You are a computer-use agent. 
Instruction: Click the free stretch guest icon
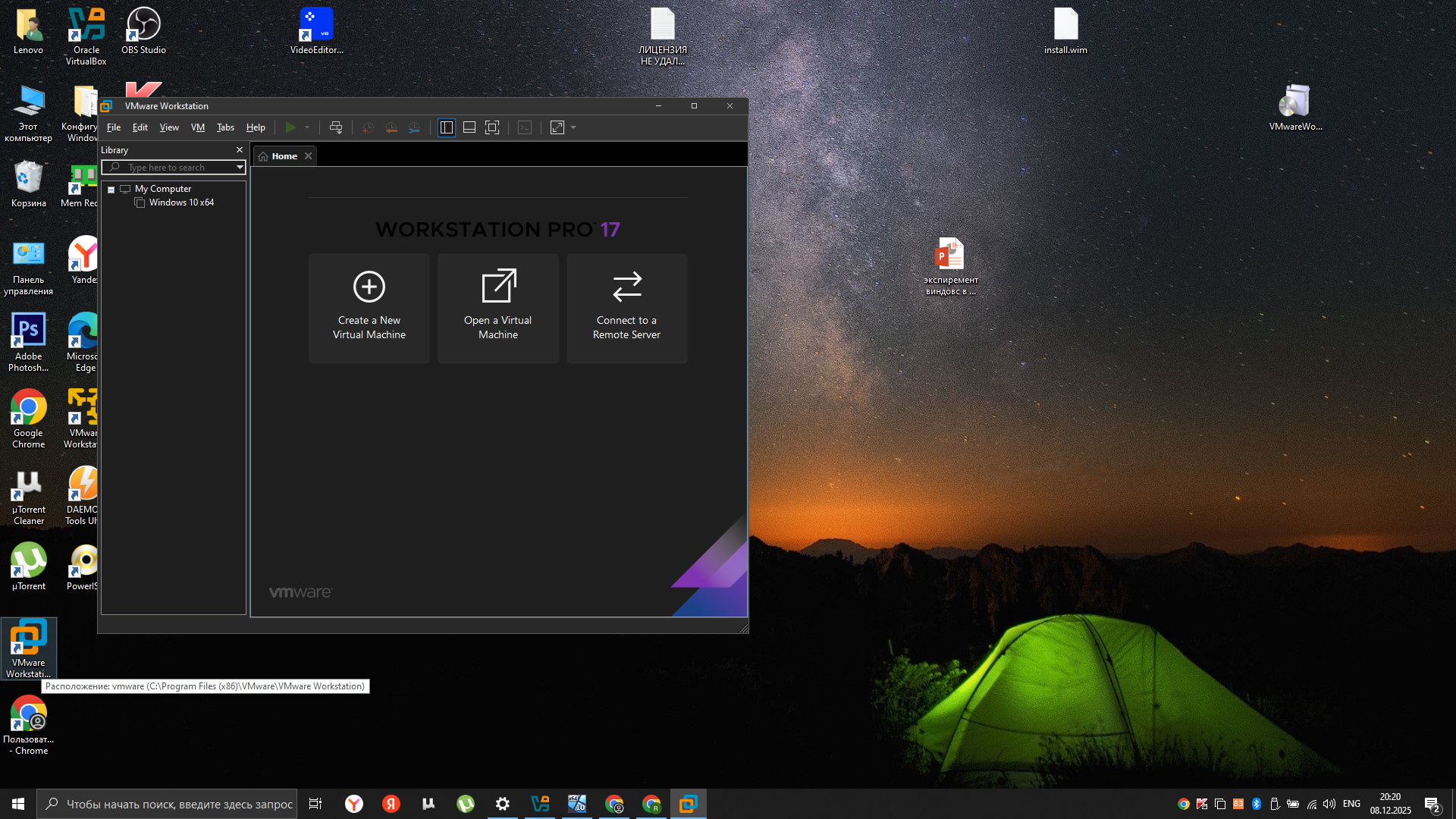[x=557, y=127]
